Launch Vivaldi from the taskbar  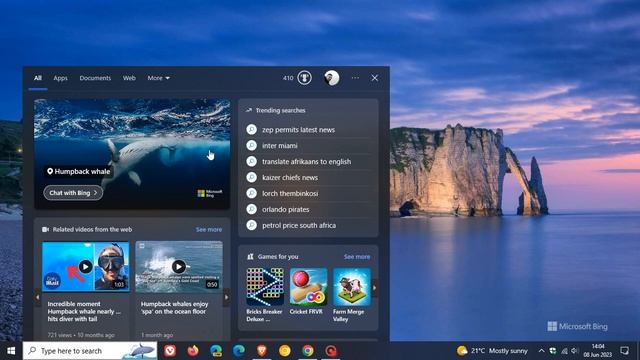click(170, 351)
